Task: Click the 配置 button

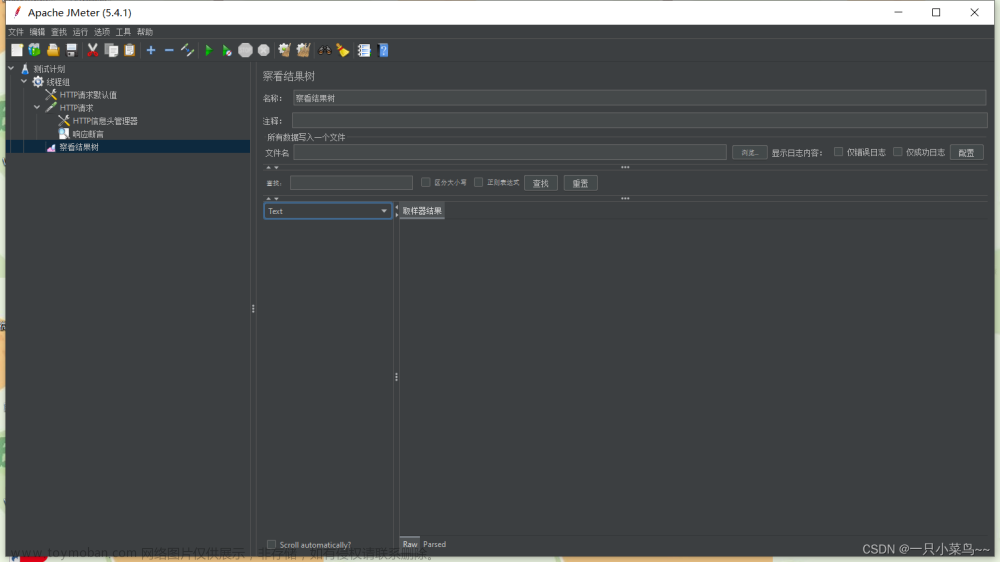Action: (x=966, y=152)
